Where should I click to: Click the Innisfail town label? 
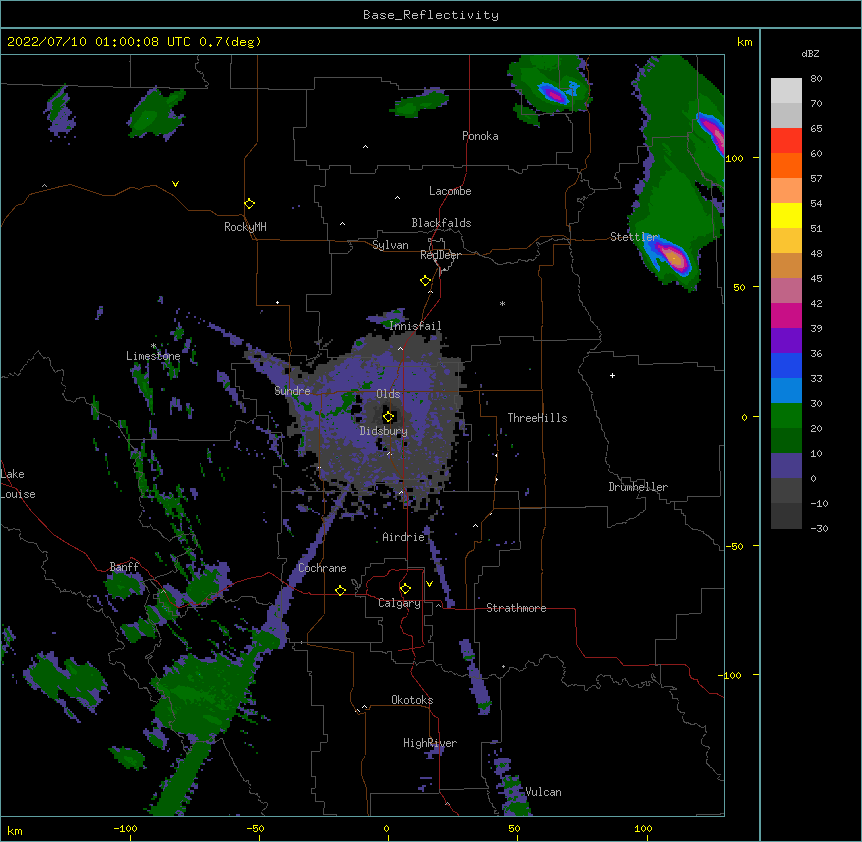point(415,326)
